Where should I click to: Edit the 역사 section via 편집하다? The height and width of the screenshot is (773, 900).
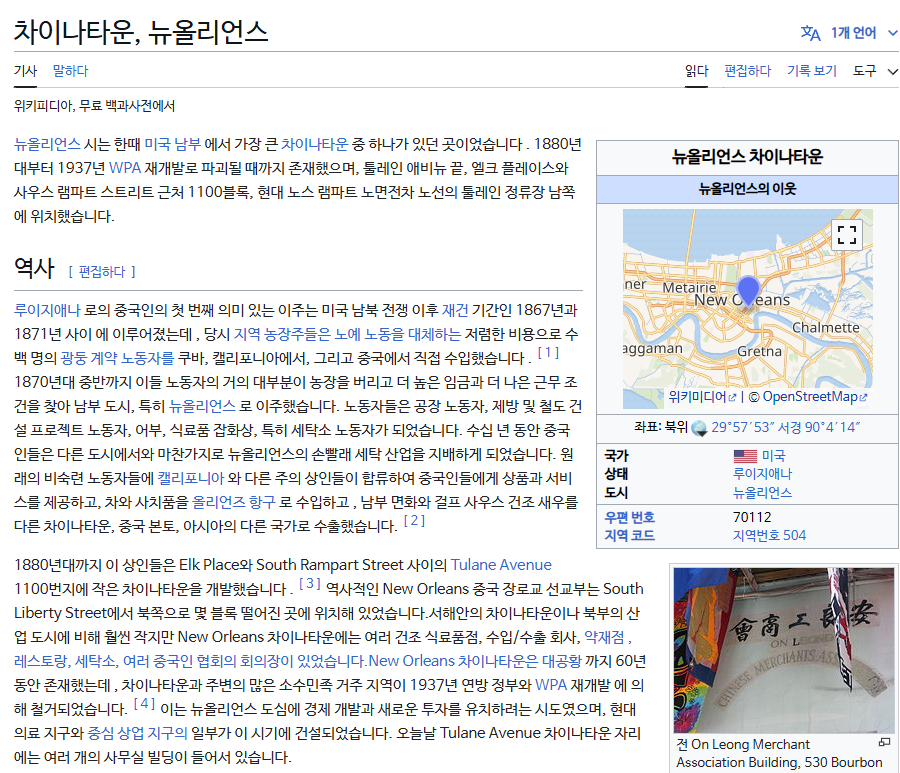[x=101, y=271]
